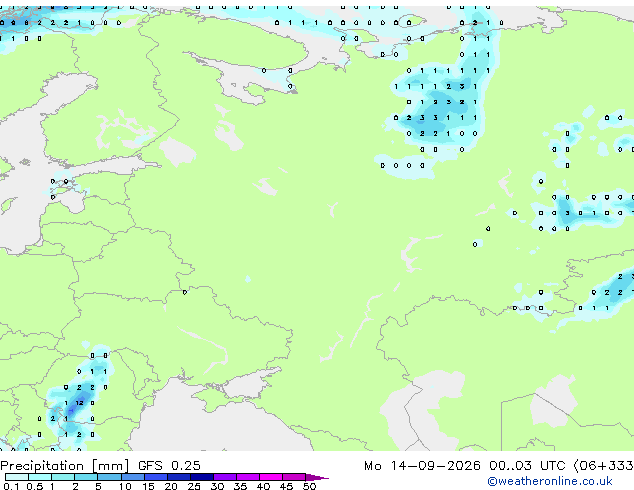Screen dimensions: 634x490
Task: Pick the 15–20 mm royal blue legend swatch
Action: 156,477
